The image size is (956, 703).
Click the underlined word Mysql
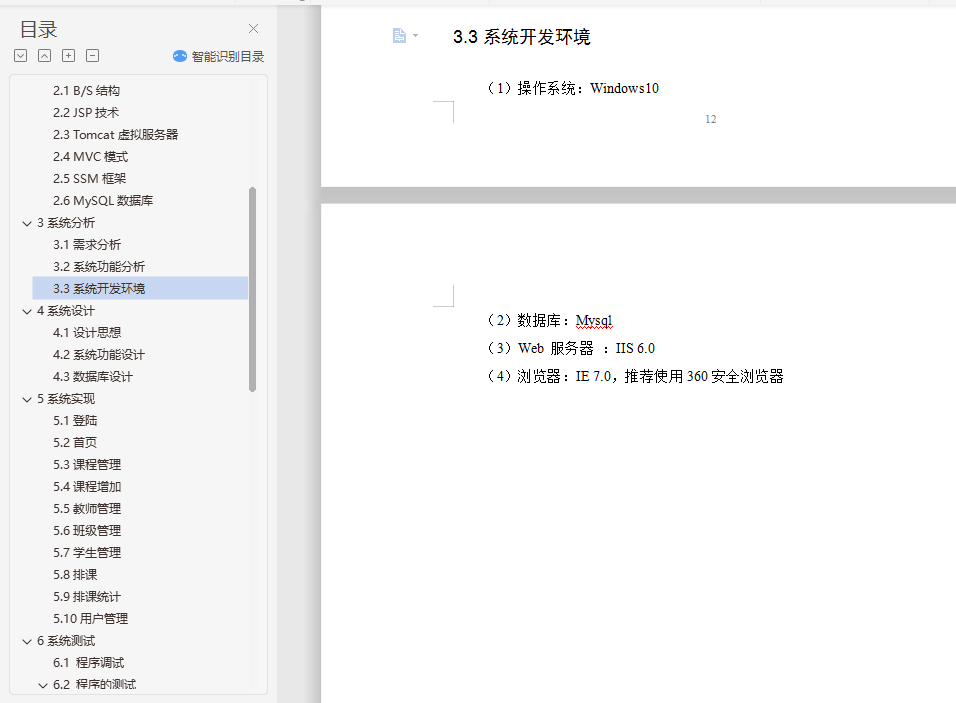tap(594, 320)
